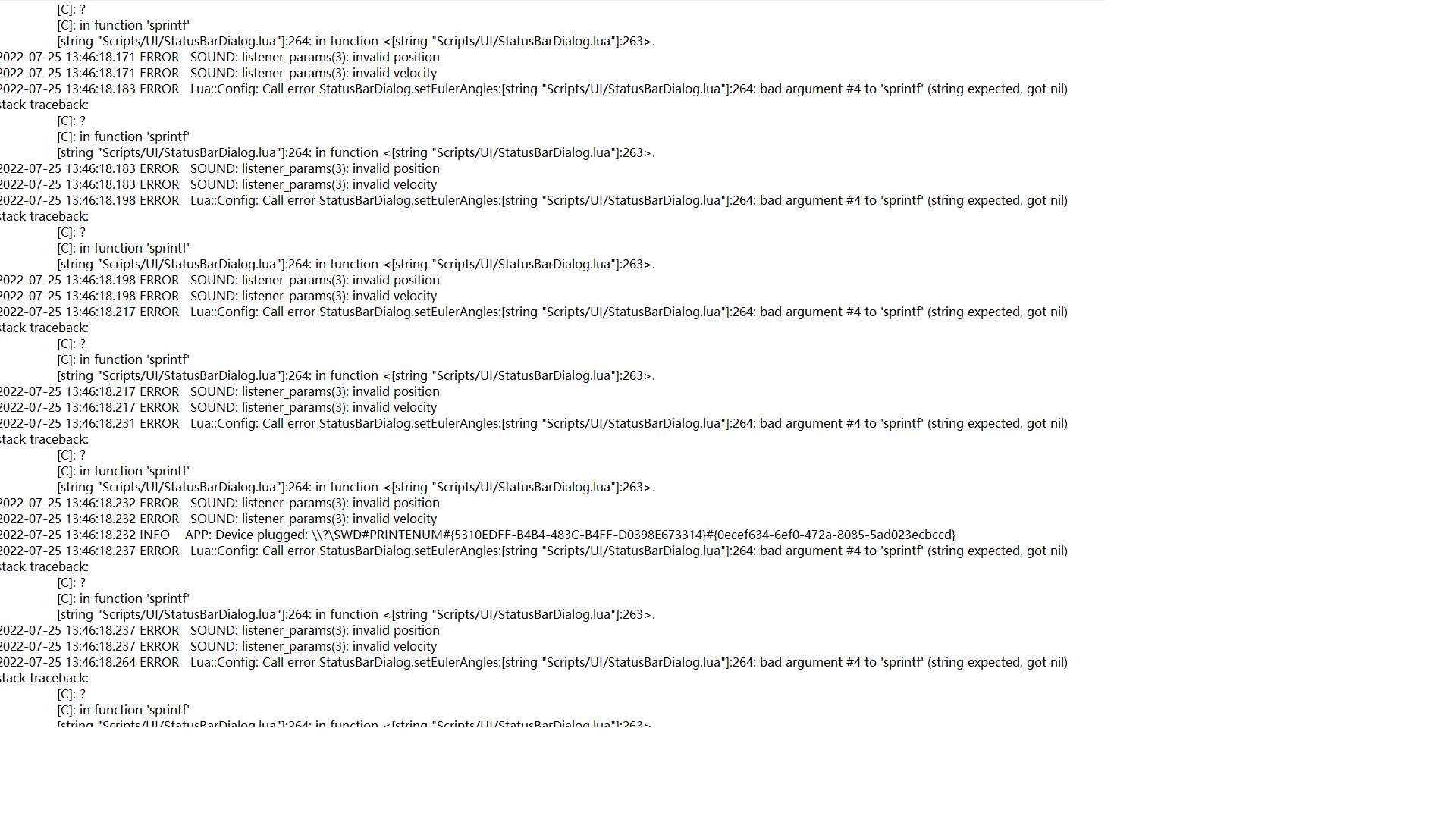Place cursor in 13:46:18.264 Lua::Config error line

[x=534, y=662]
